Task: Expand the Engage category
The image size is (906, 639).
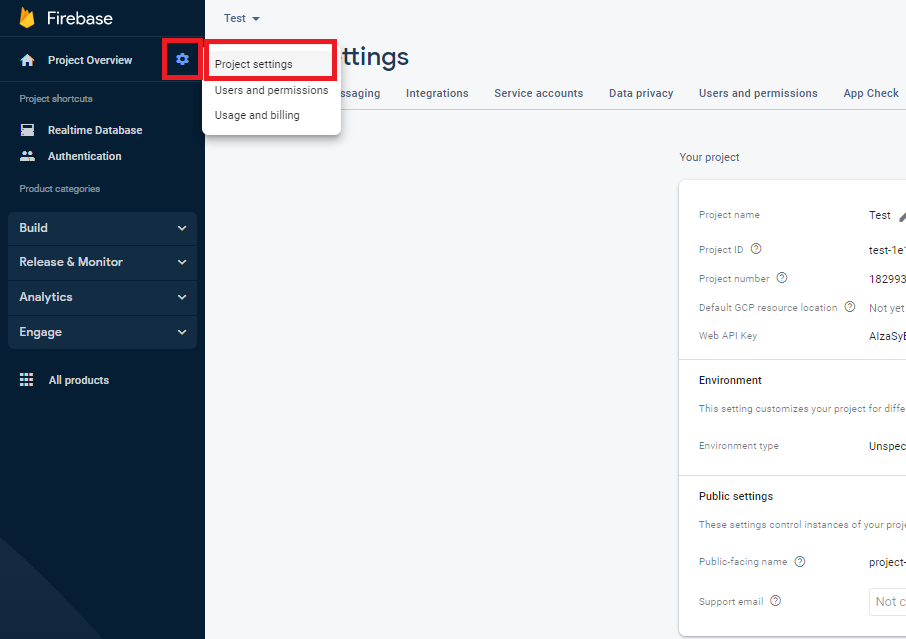Action: [102, 332]
